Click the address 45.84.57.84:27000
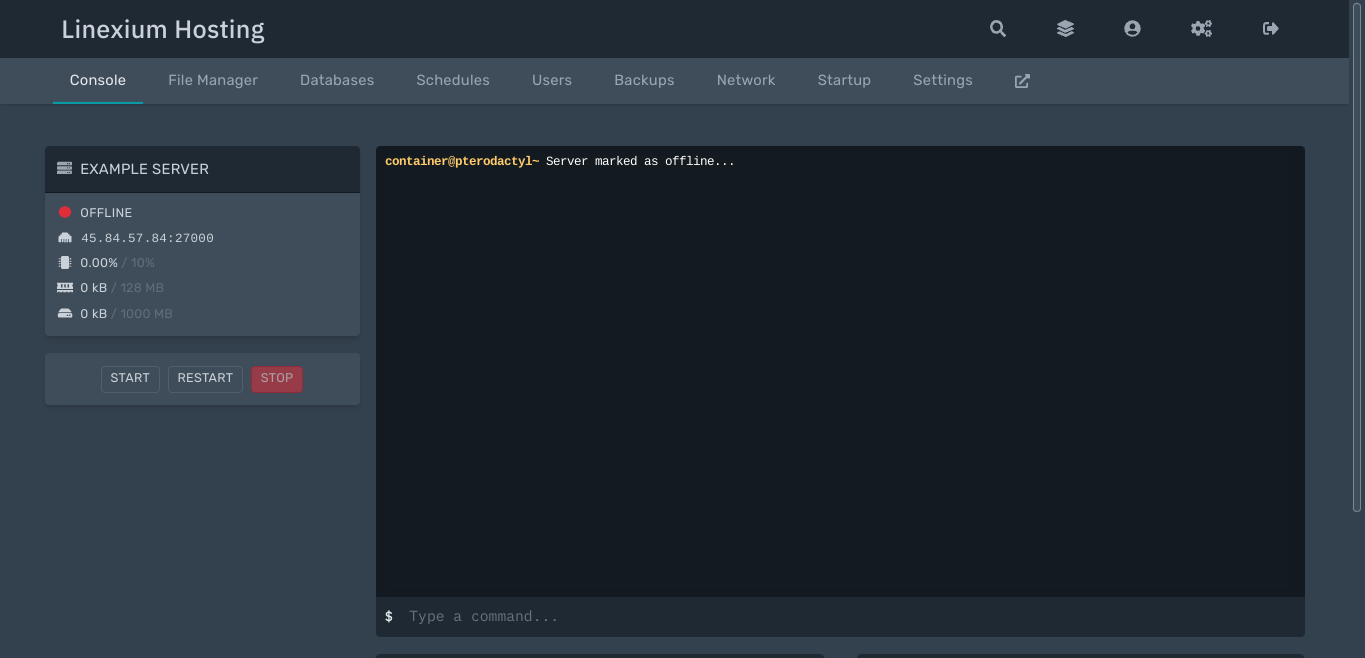 click(147, 238)
